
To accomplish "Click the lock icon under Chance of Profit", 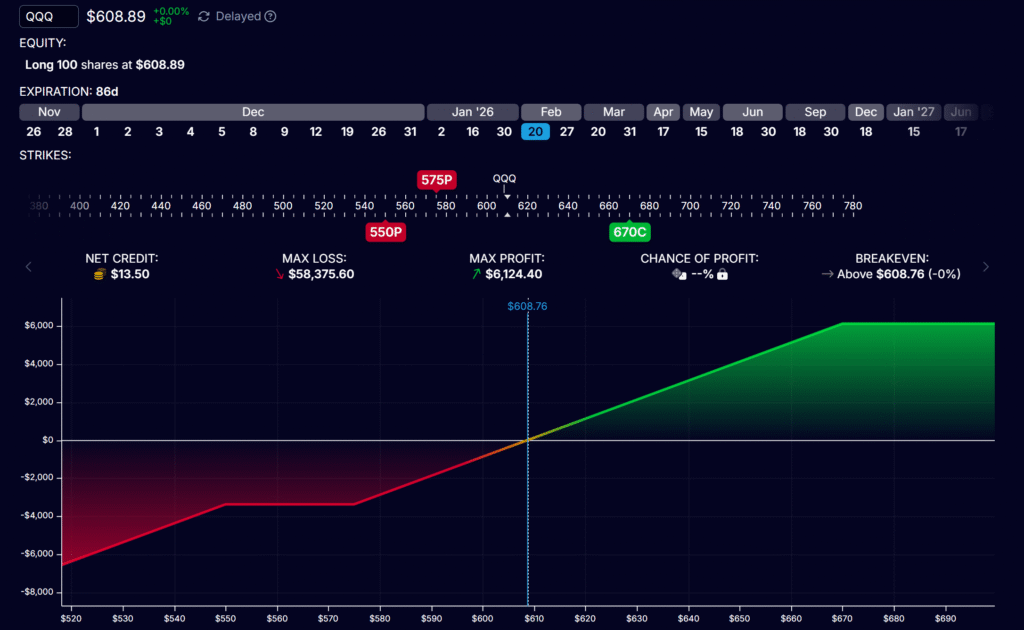I will 722,274.
